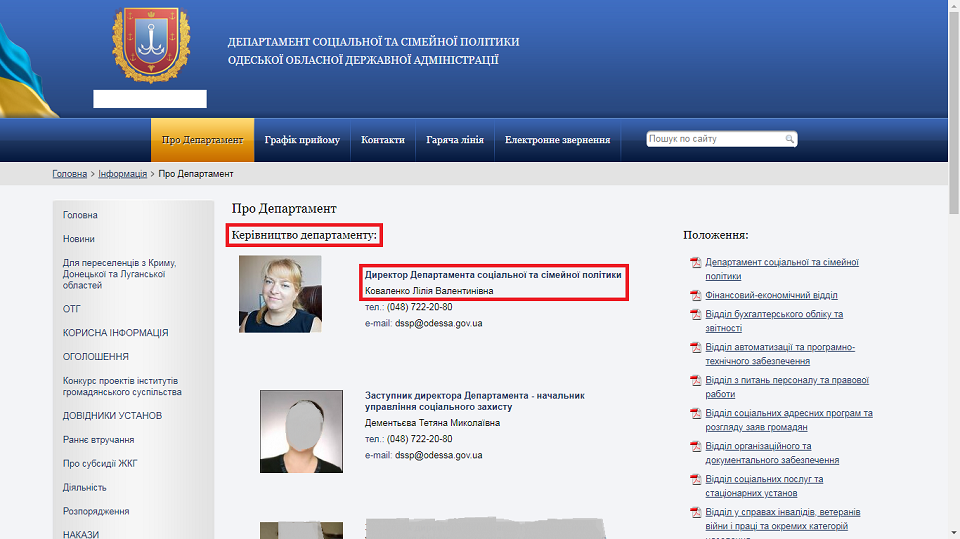Open the Гаряча лінія tab
This screenshot has height=539, width=960.
(455, 140)
